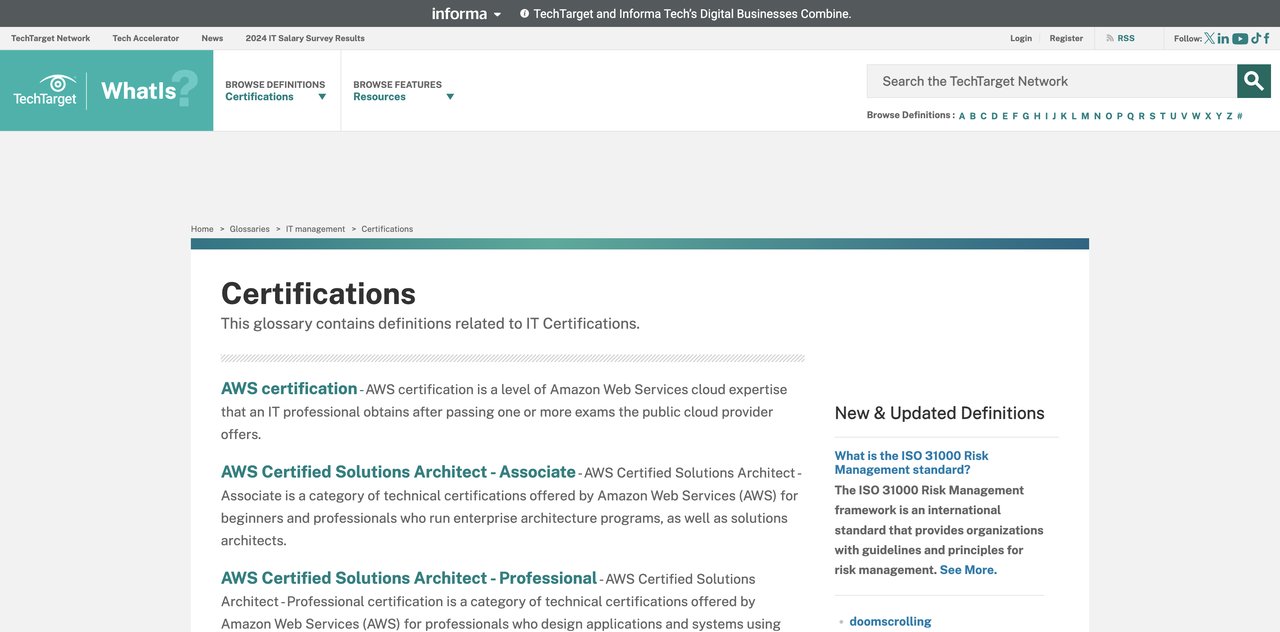Open 2024 IT Salary Survey Results
Viewport: 1280px width, 632px height.
pyautogui.click(x=305, y=38)
